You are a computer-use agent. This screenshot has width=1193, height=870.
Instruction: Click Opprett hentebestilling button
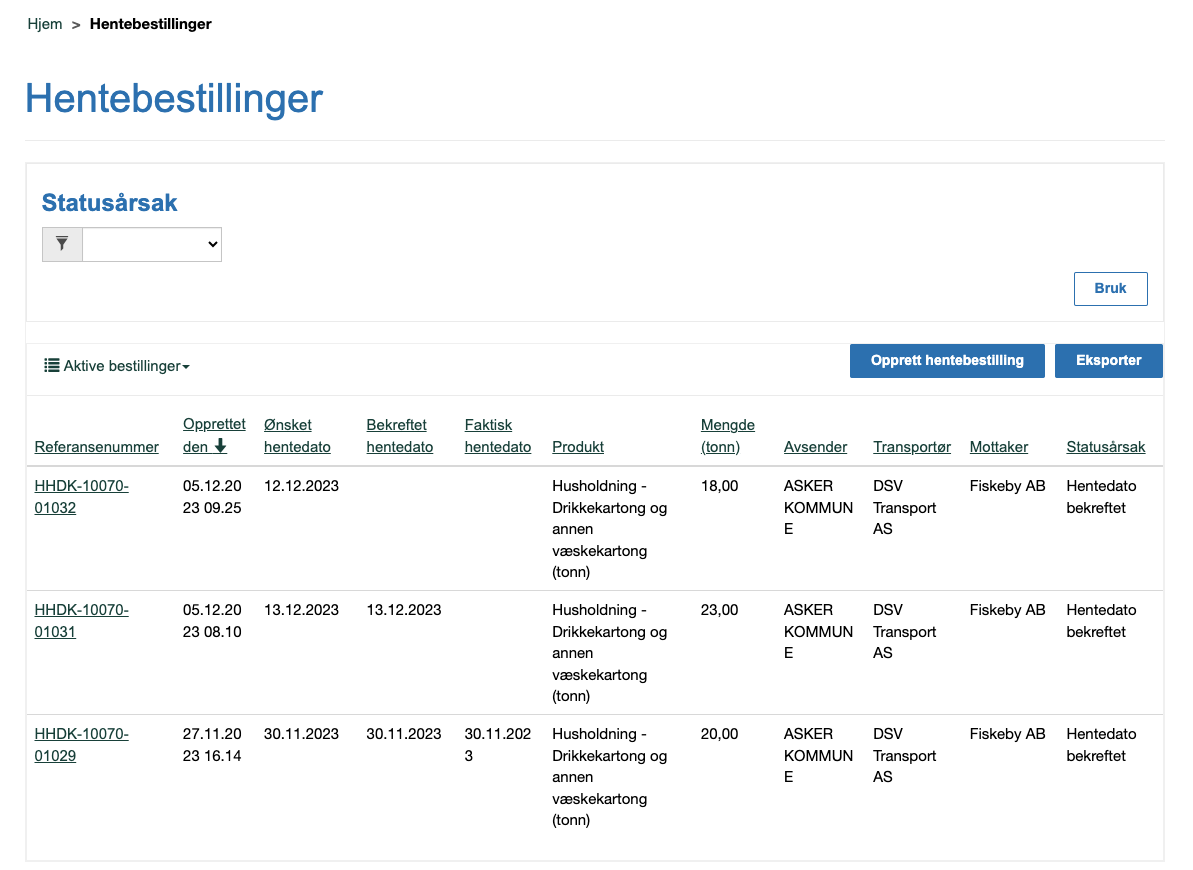coord(946,361)
